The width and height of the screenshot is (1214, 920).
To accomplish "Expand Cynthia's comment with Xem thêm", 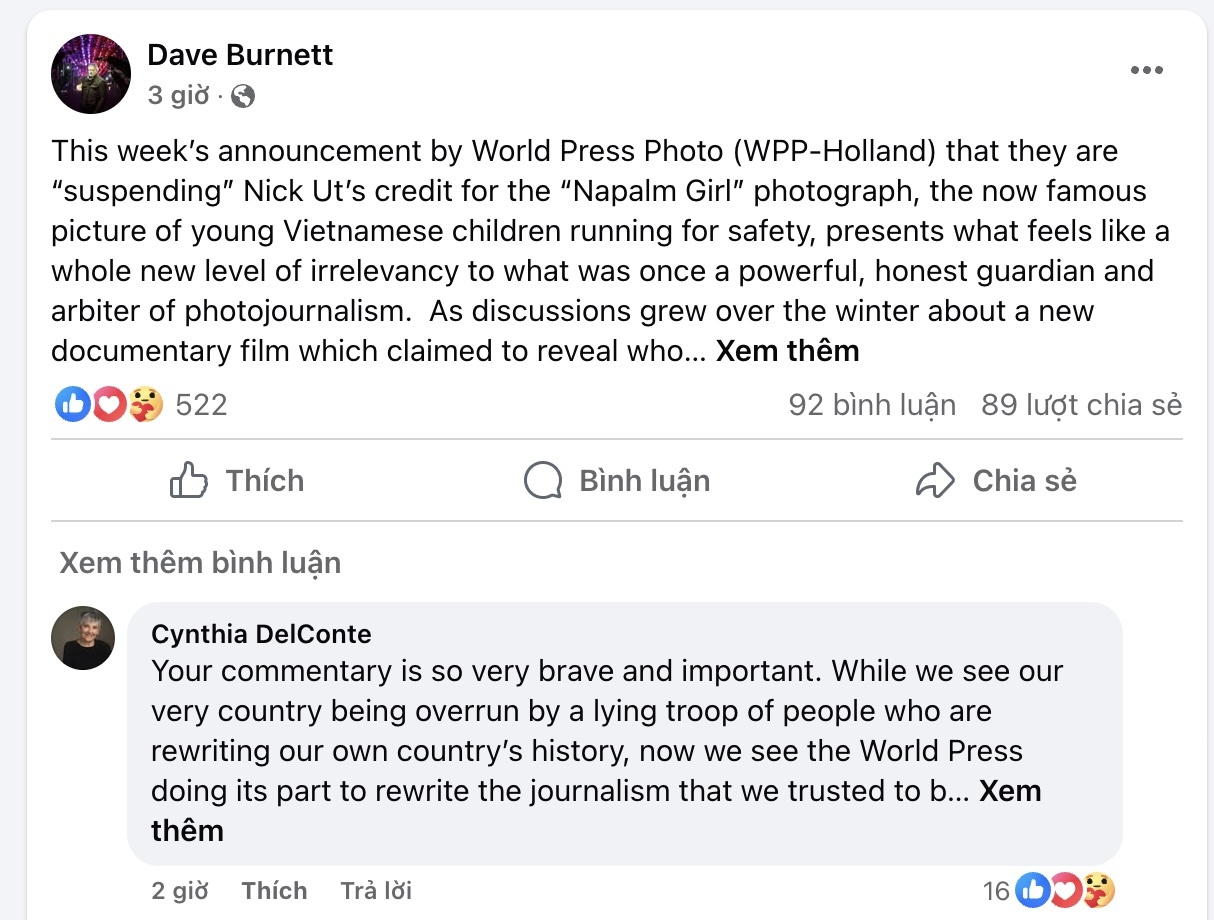I will click(596, 810).
